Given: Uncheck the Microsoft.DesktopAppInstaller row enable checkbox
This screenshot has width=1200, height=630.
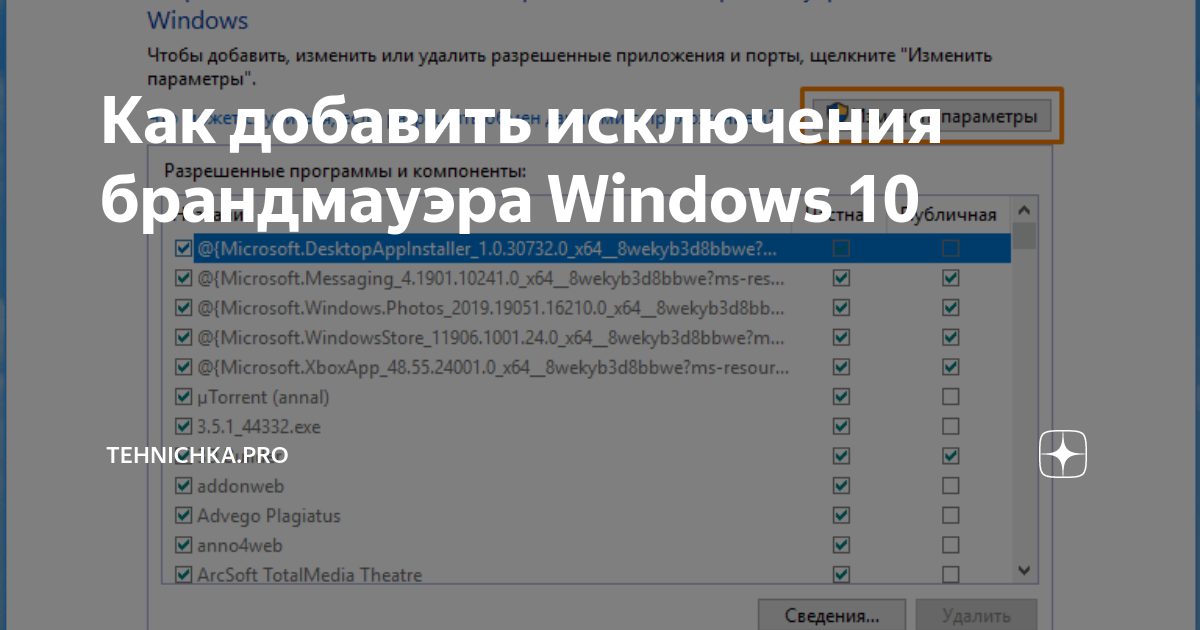Looking at the screenshot, I should coord(183,249).
